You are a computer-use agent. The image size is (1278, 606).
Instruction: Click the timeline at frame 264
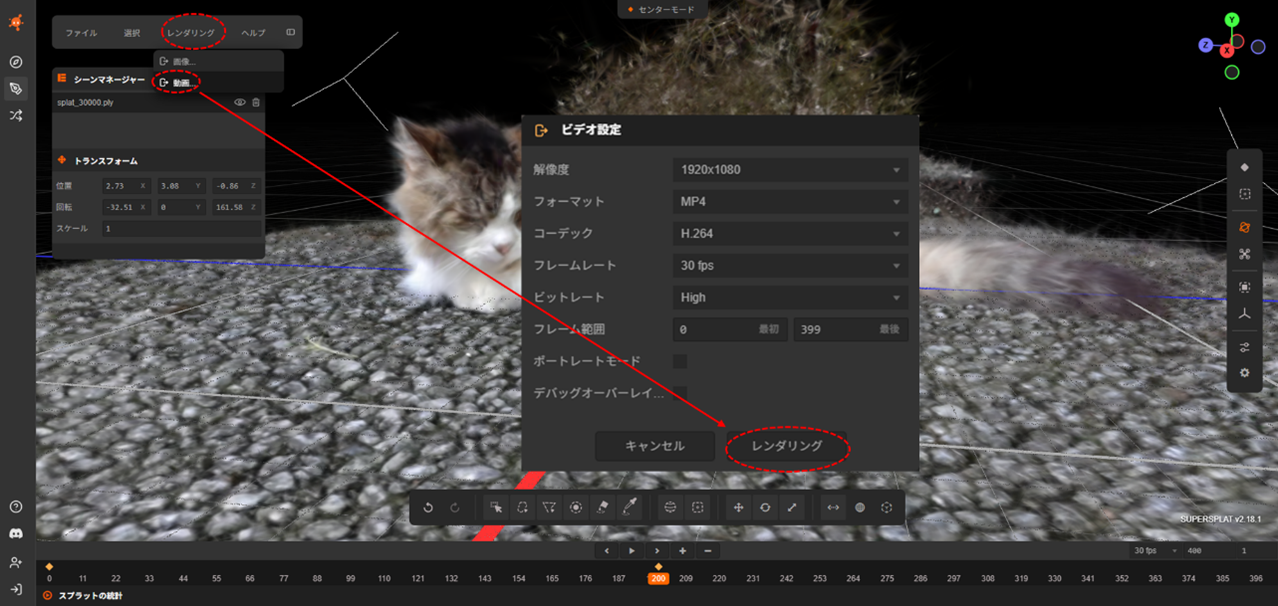(853, 579)
